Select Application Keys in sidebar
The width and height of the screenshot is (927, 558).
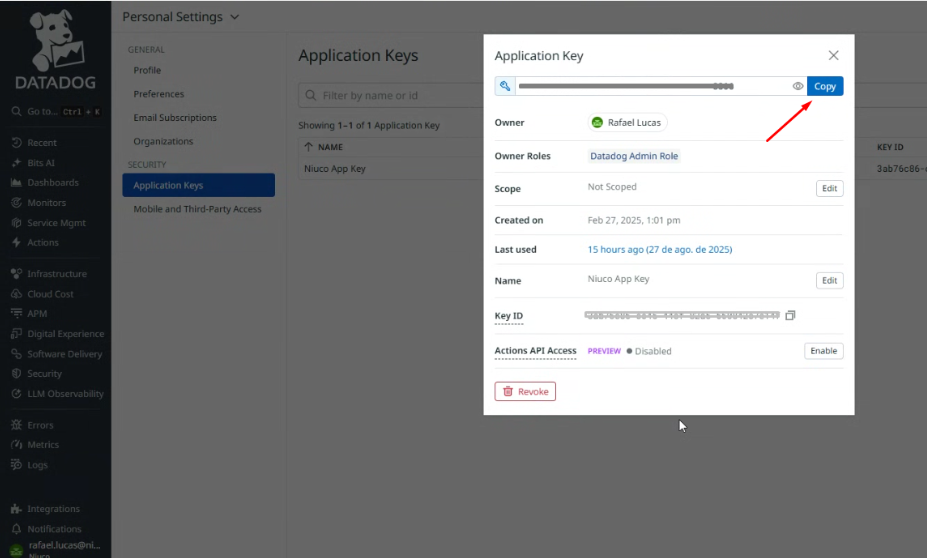[199, 185]
